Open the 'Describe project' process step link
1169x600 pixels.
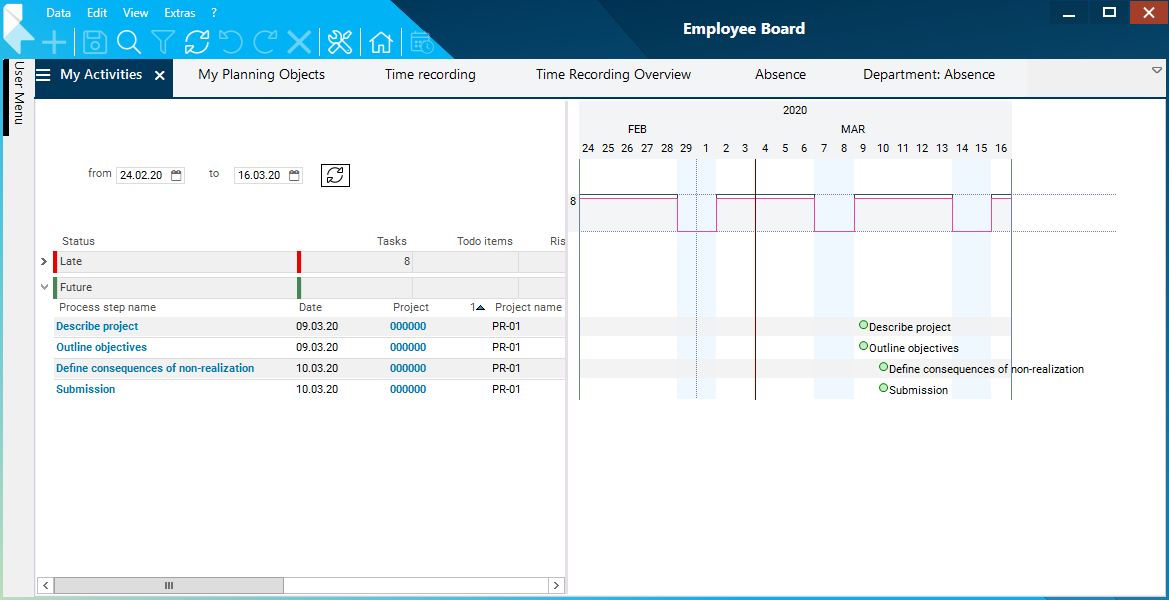click(97, 326)
